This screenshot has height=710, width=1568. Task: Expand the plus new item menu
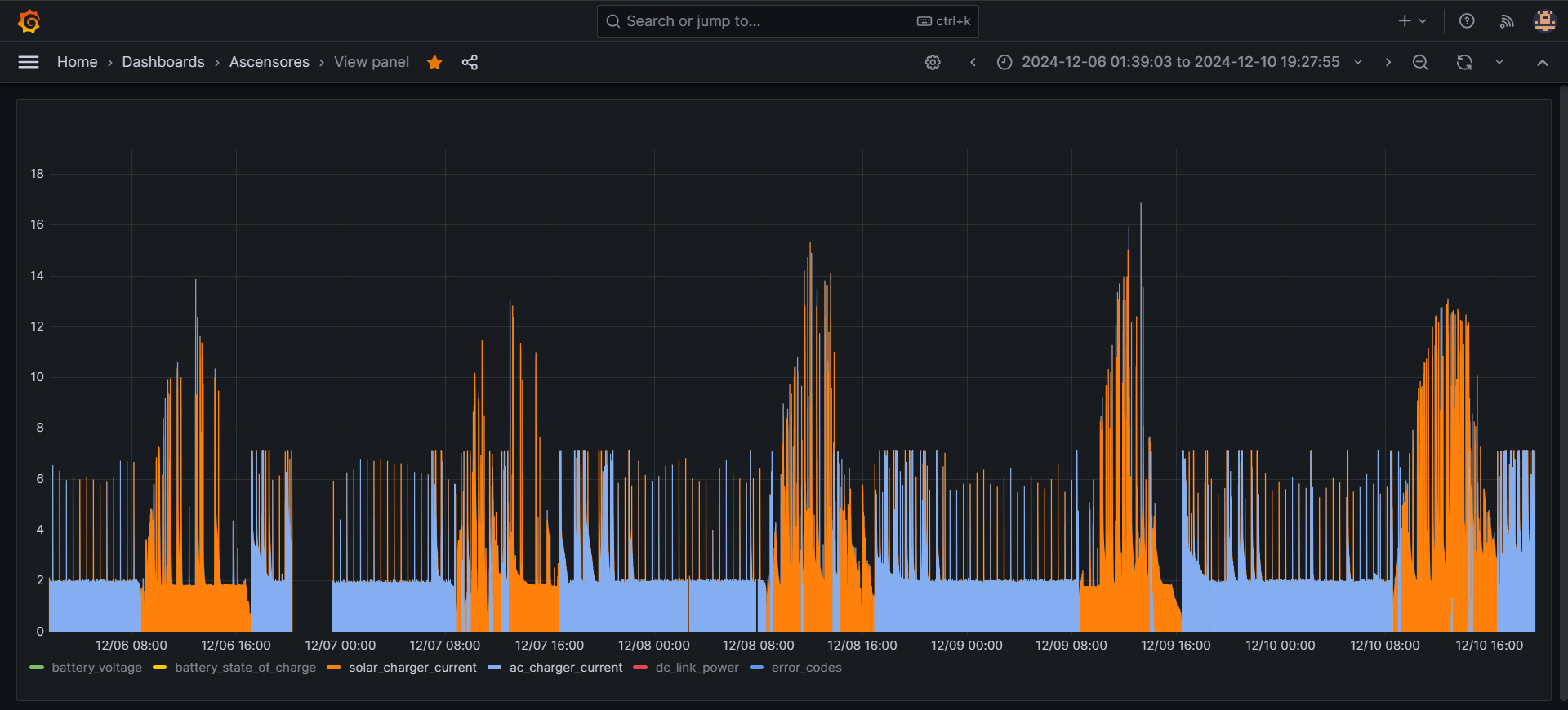click(1412, 21)
